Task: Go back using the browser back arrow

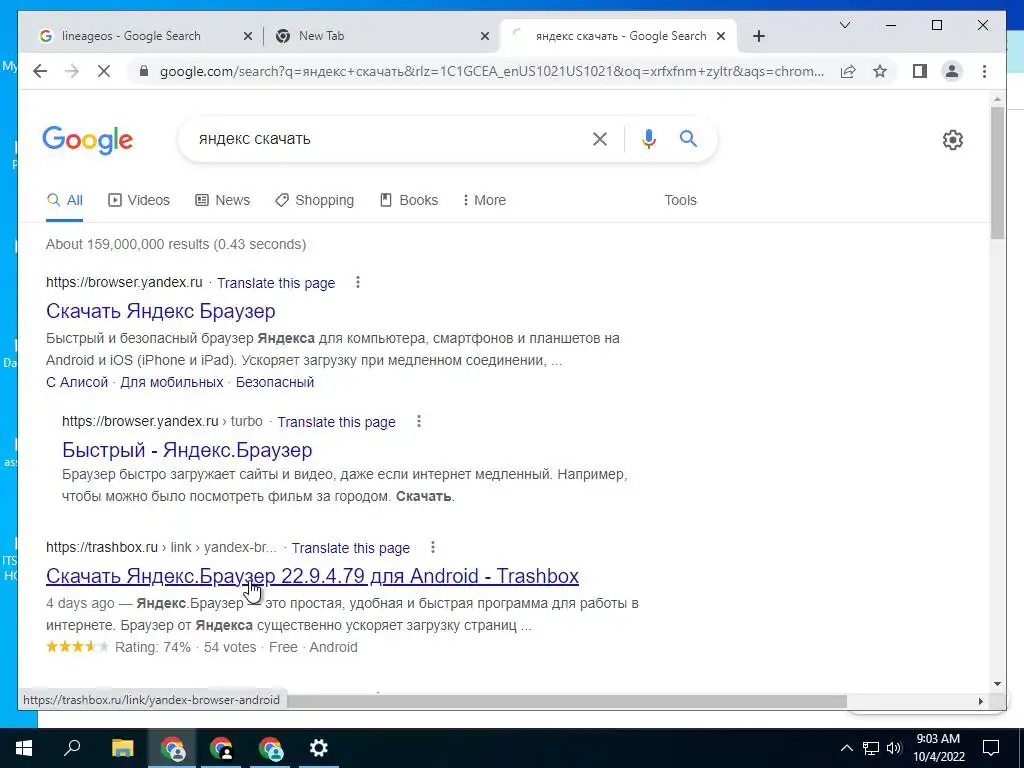Action: point(40,71)
